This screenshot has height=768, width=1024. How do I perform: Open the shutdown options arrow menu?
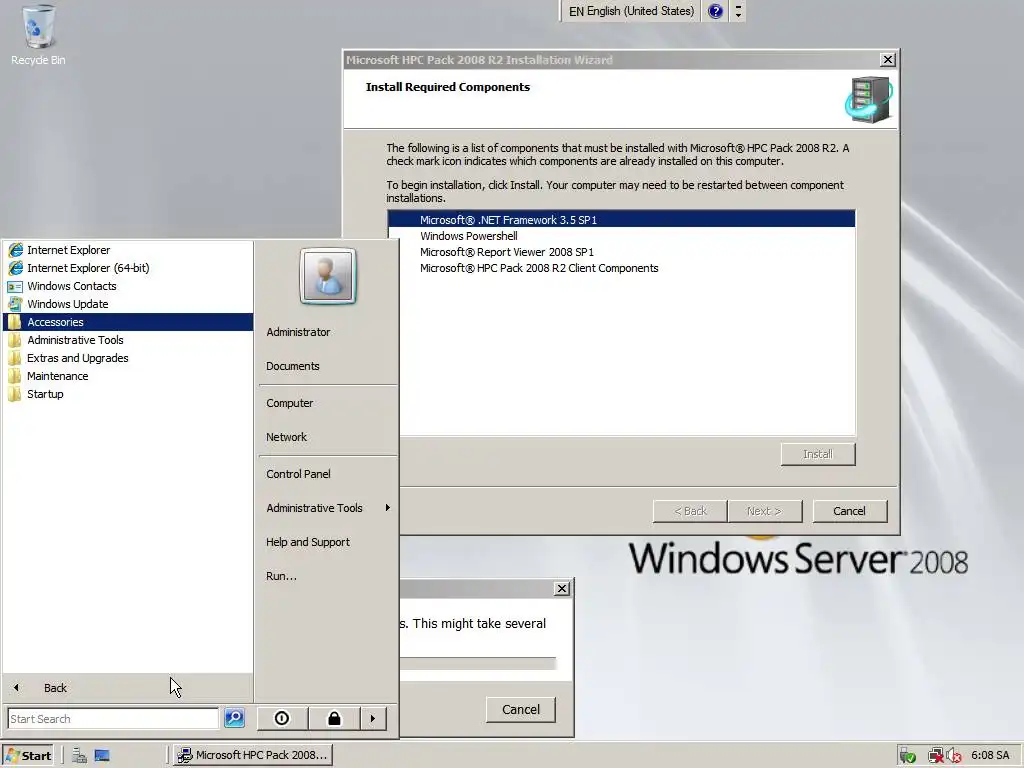[x=373, y=718]
